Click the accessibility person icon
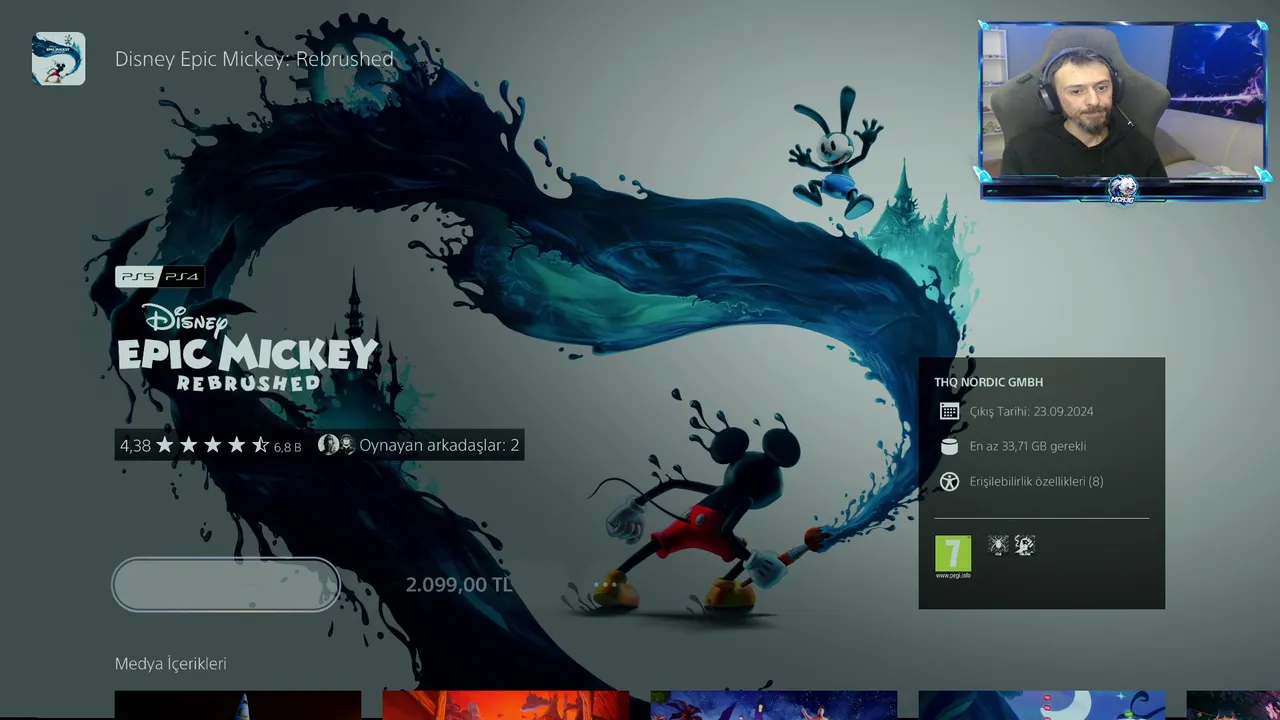The width and height of the screenshot is (1280, 720). (x=949, y=481)
